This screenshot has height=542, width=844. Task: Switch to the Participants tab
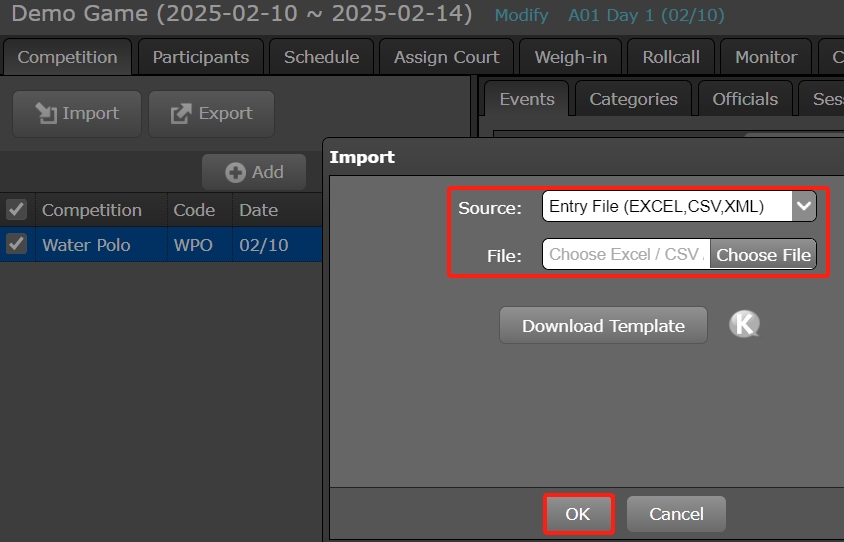tap(201, 57)
